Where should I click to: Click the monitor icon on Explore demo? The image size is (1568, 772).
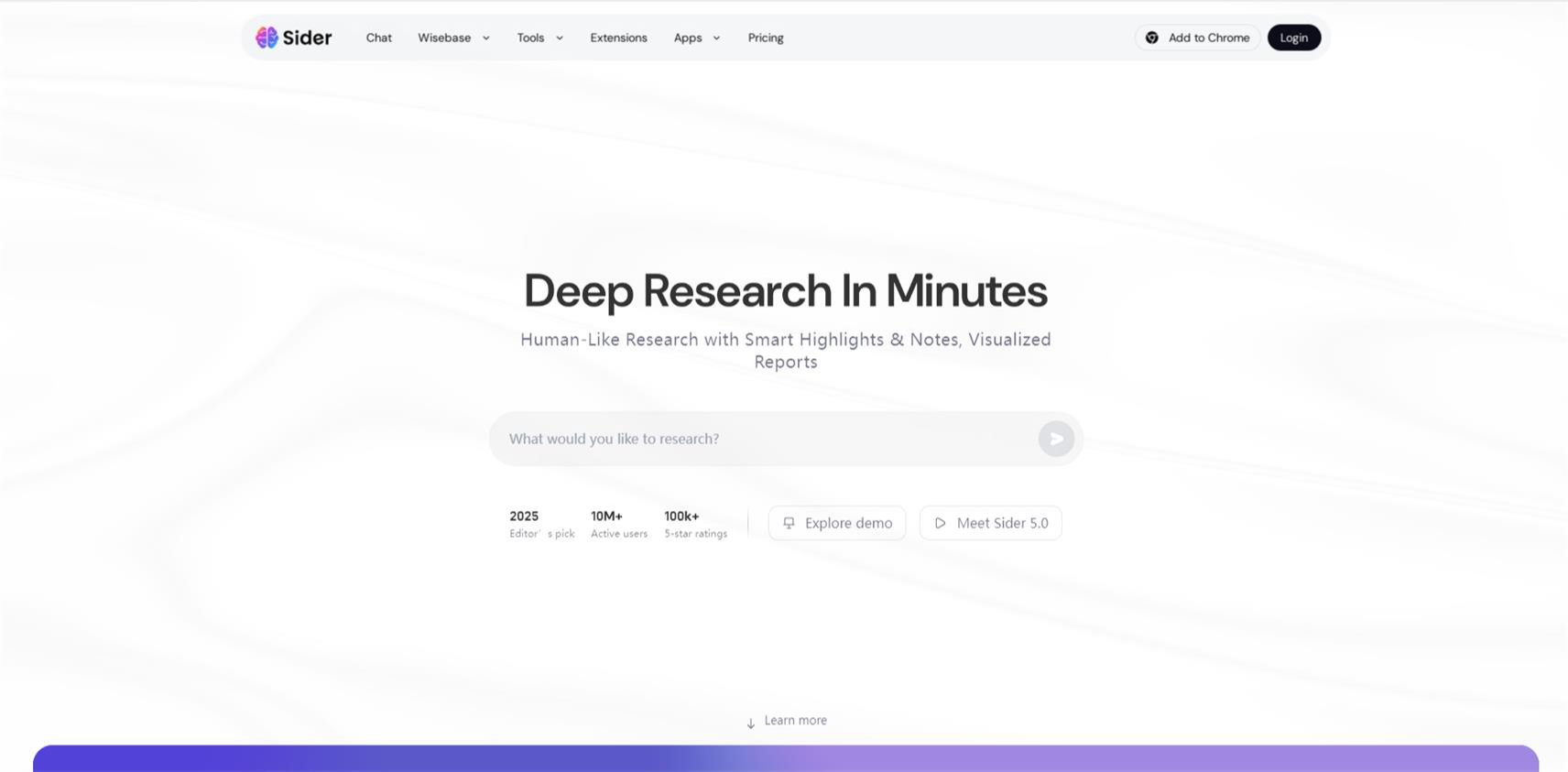pyautogui.click(x=789, y=523)
